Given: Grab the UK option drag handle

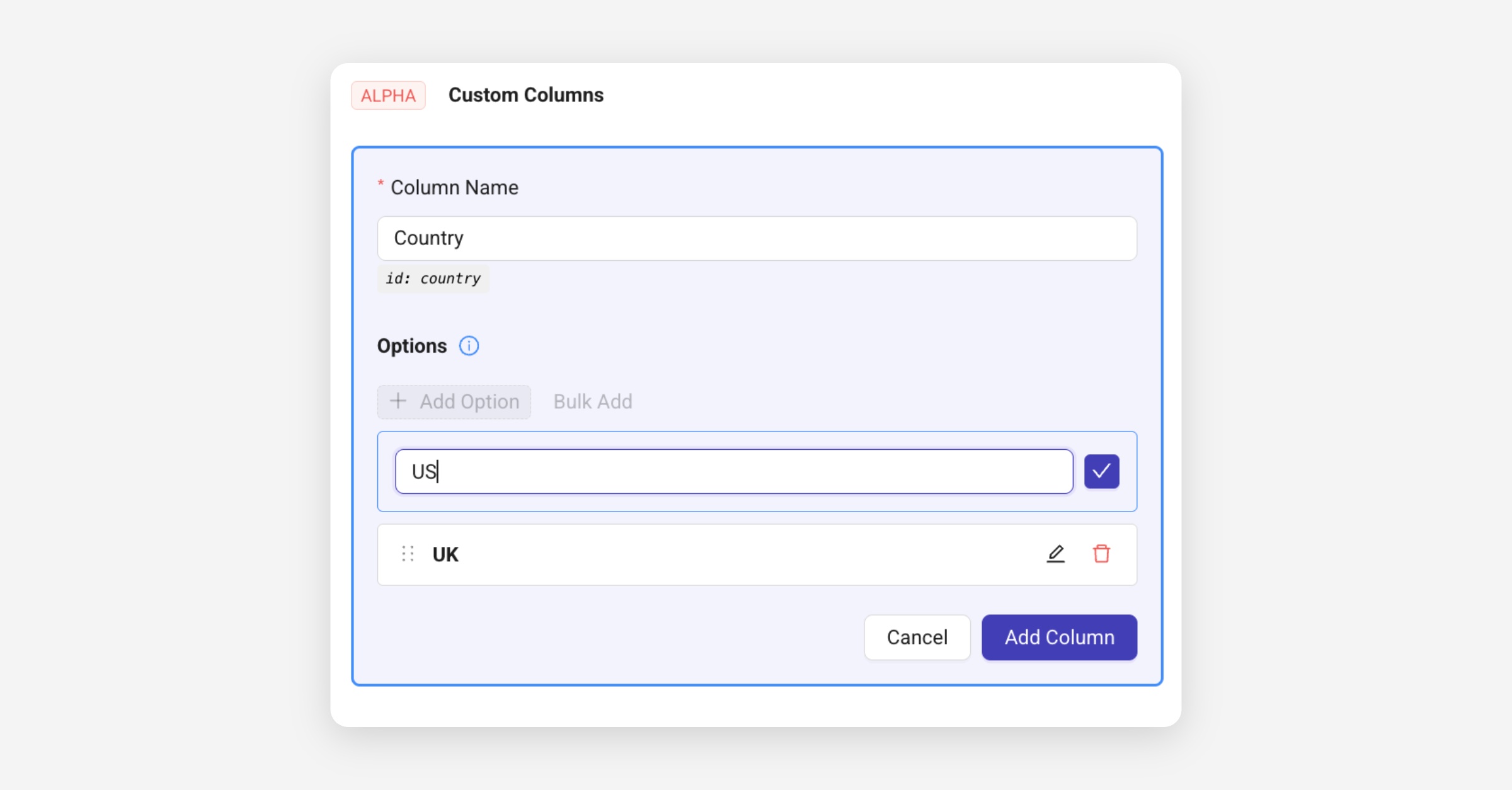Looking at the screenshot, I should tap(408, 554).
